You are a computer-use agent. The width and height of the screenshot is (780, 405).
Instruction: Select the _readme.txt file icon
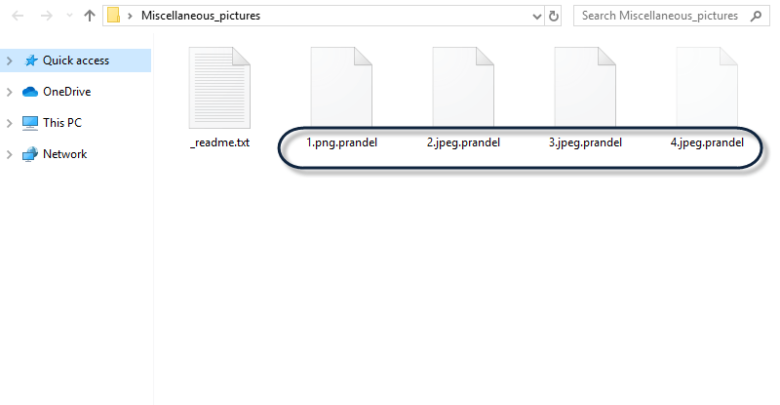(219, 88)
